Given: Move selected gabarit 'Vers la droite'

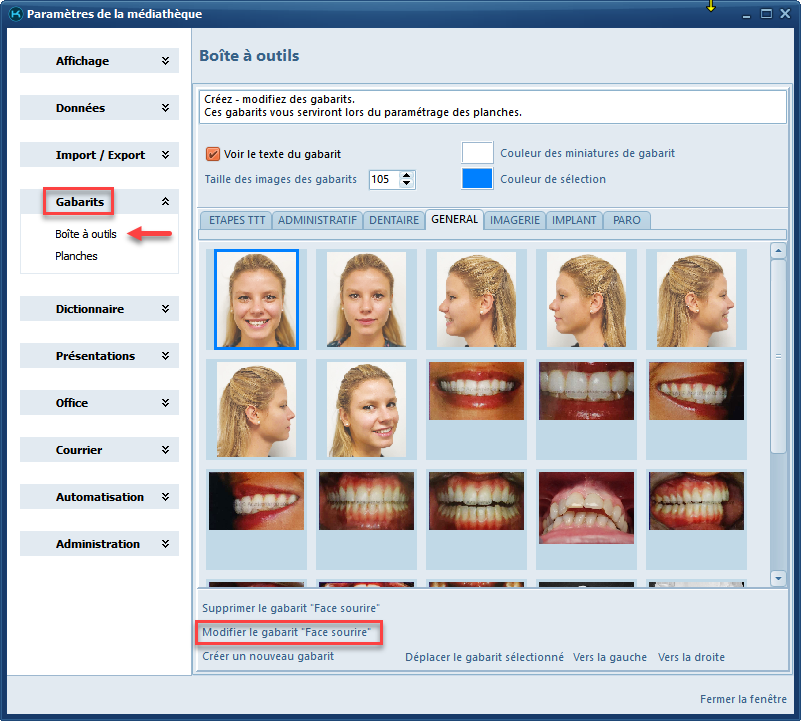Looking at the screenshot, I should coord(691,657).
